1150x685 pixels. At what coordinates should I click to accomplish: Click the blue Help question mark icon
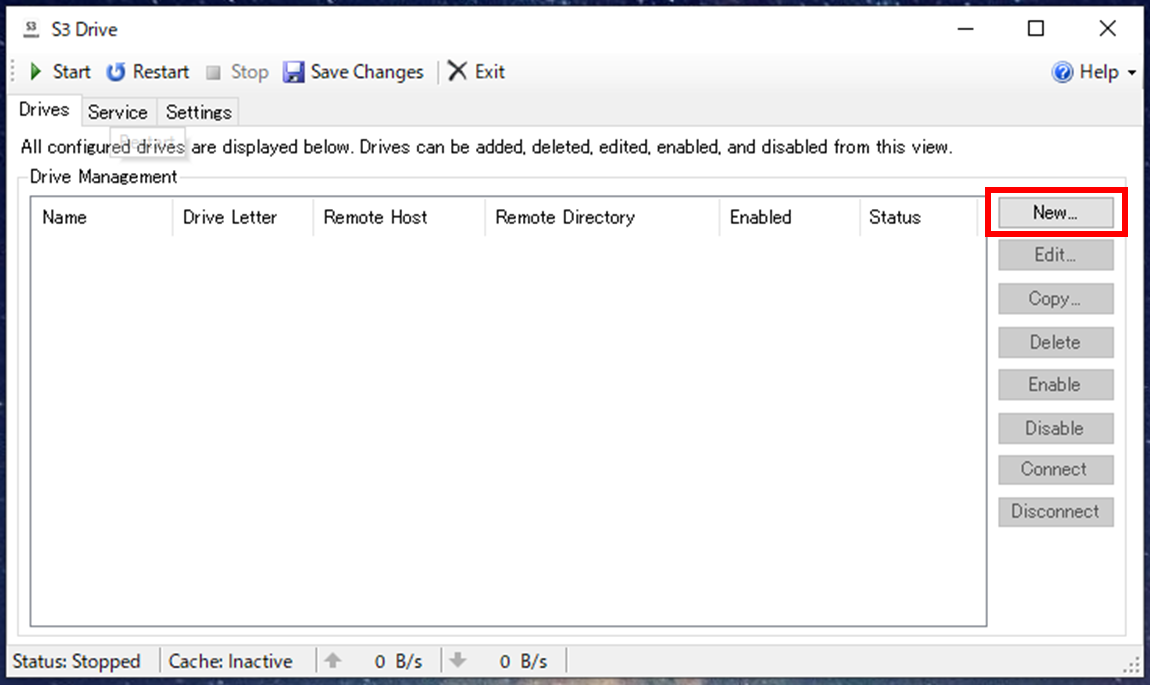[x=1062, y=72]
